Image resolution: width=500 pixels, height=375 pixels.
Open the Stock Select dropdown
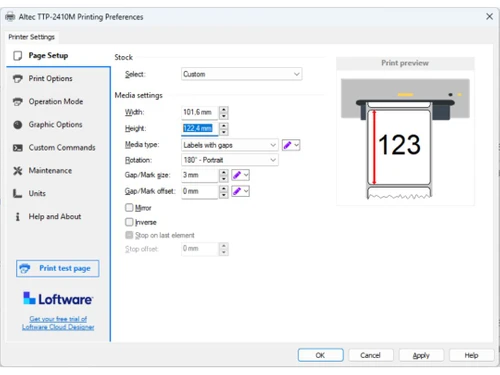click(x=242, y=74)
